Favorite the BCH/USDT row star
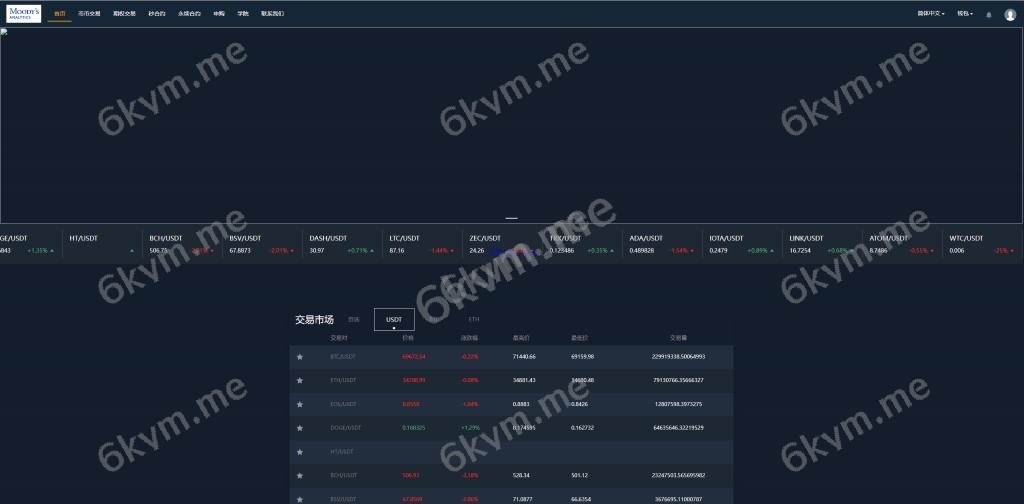Screen dimensions: 1024x504 coord(300,475)
